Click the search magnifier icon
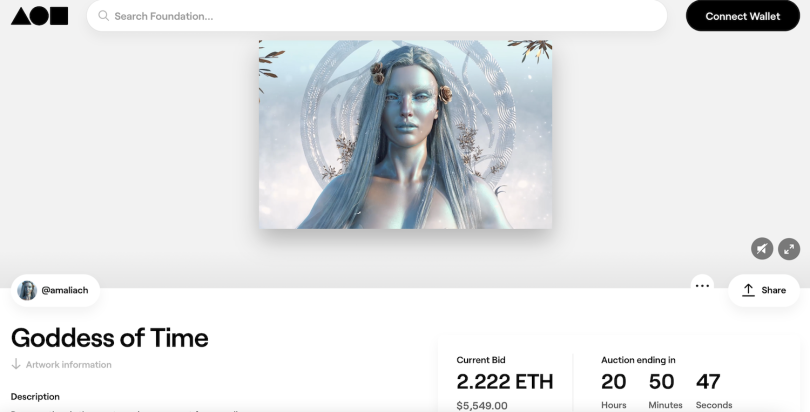This screenshot has height=412, width=810. (x=103, y=16)
